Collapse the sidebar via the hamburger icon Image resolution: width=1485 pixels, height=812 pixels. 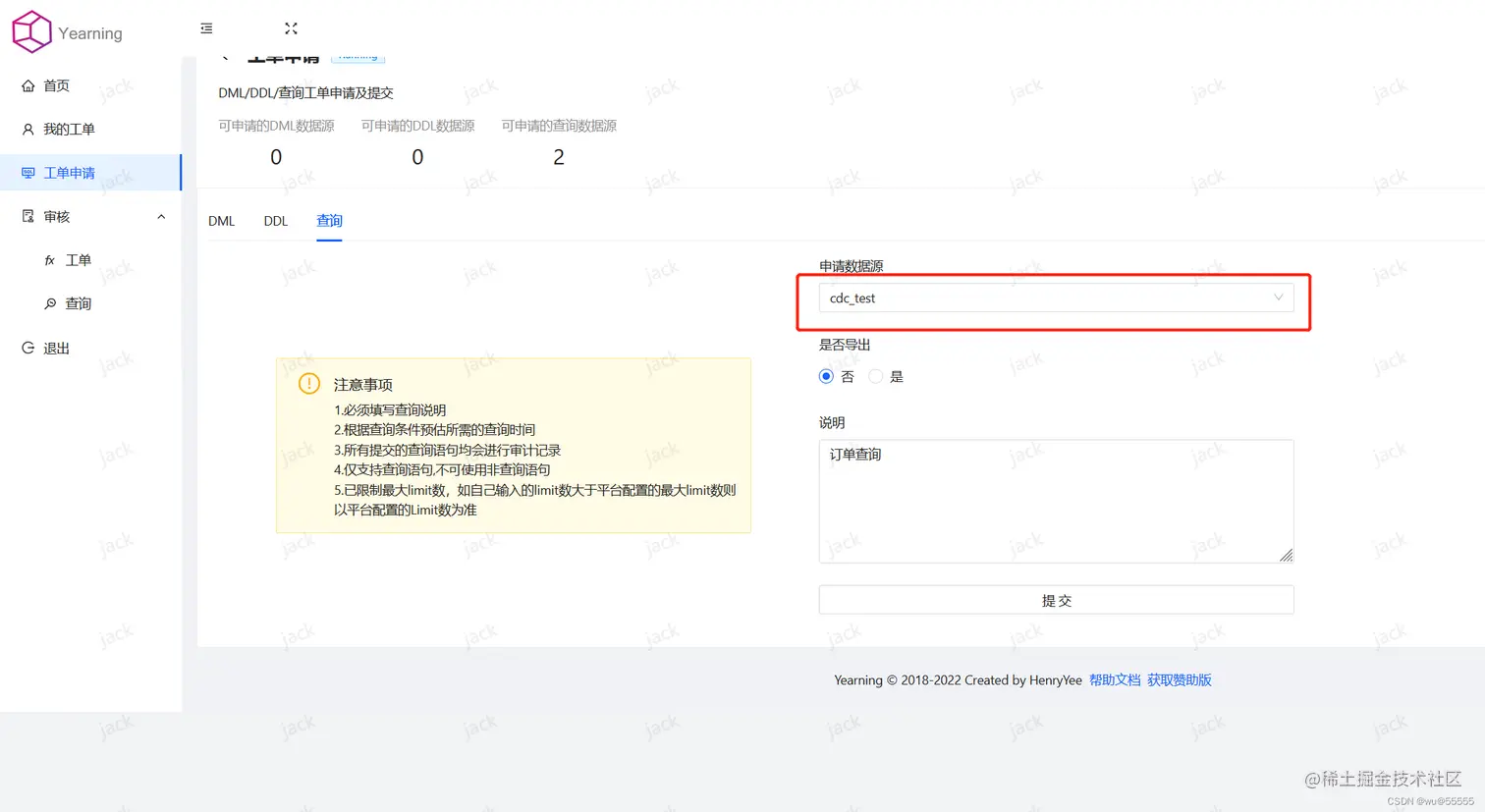click(x=205, y=28)
